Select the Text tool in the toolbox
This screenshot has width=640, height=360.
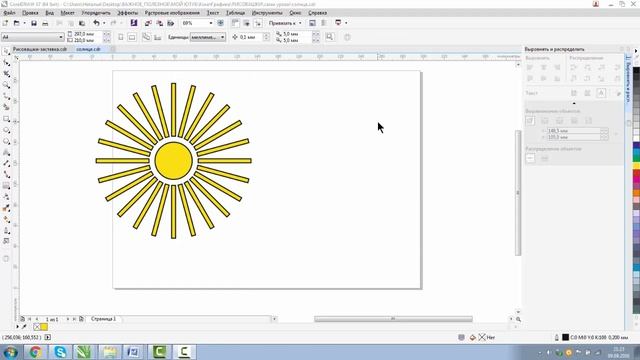point(6,152)
